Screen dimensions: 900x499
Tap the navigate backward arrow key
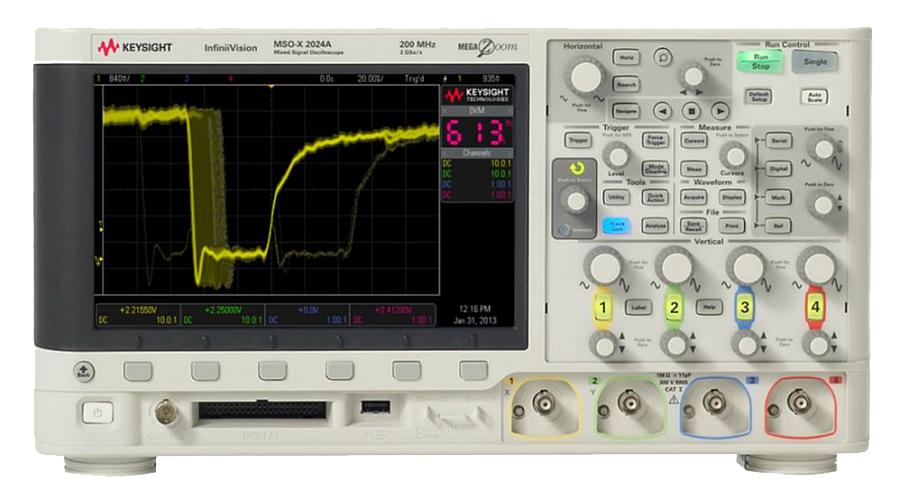tap(663, 111)
